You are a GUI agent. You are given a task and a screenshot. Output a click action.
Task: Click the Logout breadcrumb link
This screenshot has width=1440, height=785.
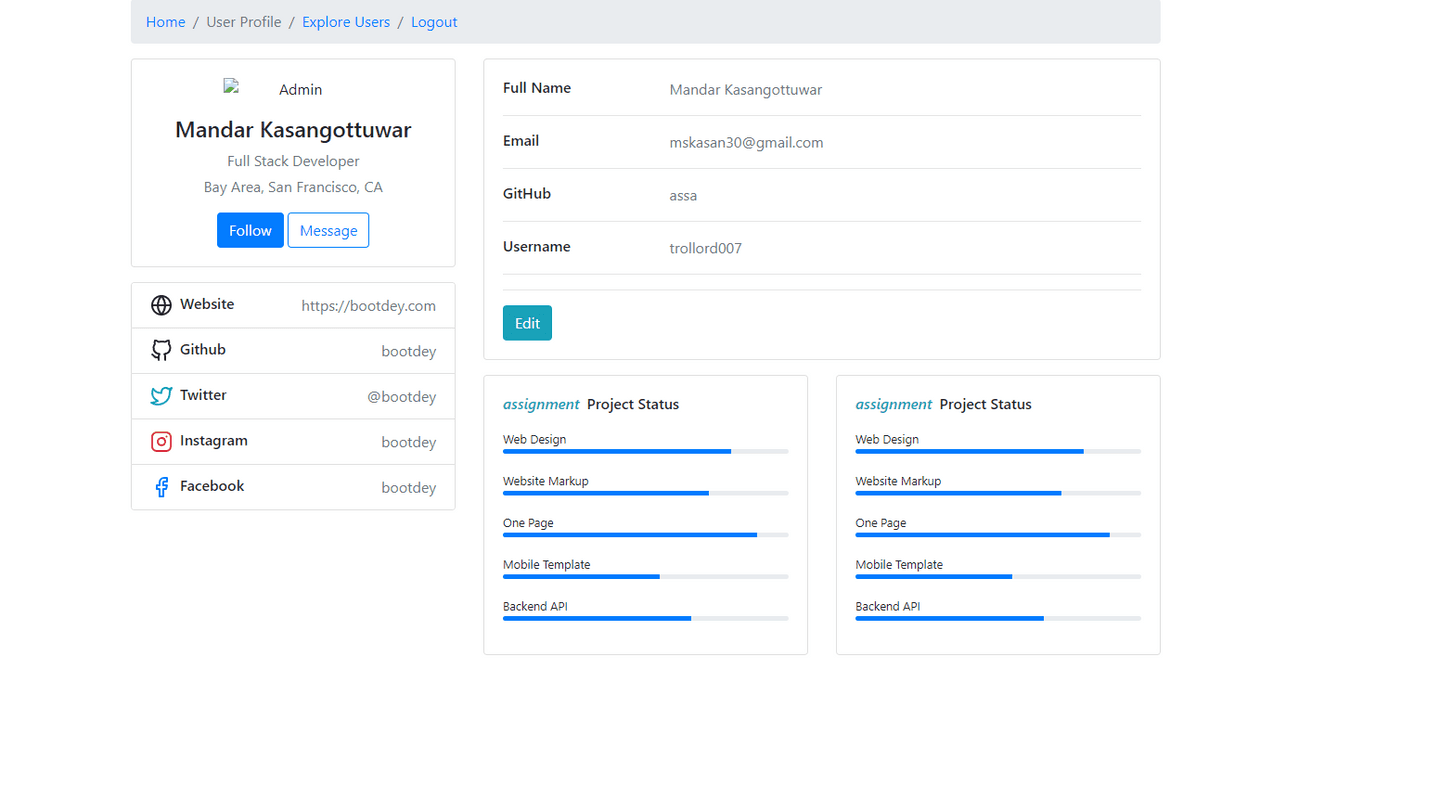[434, 22]
